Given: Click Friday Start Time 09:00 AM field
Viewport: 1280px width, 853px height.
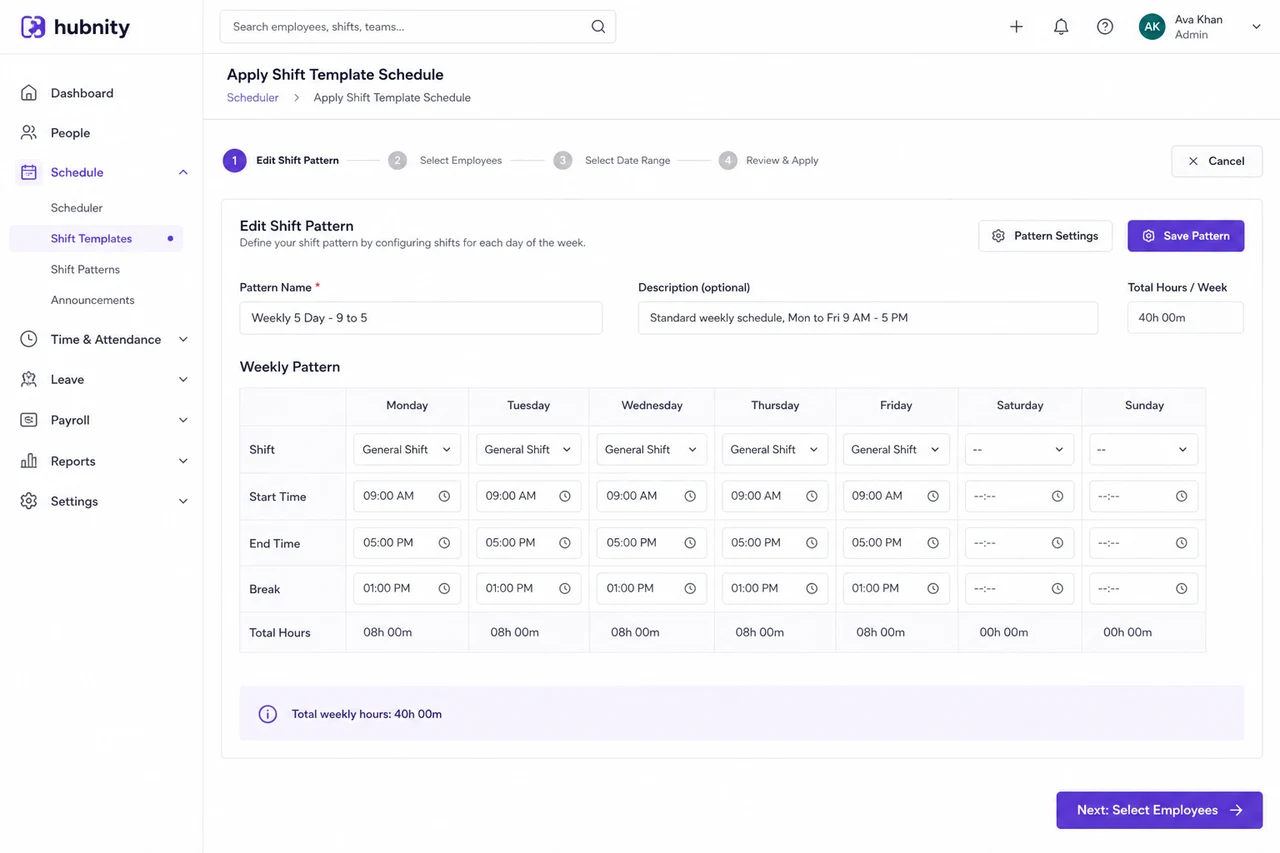Looking at the screenshot, I should [896, 496].
